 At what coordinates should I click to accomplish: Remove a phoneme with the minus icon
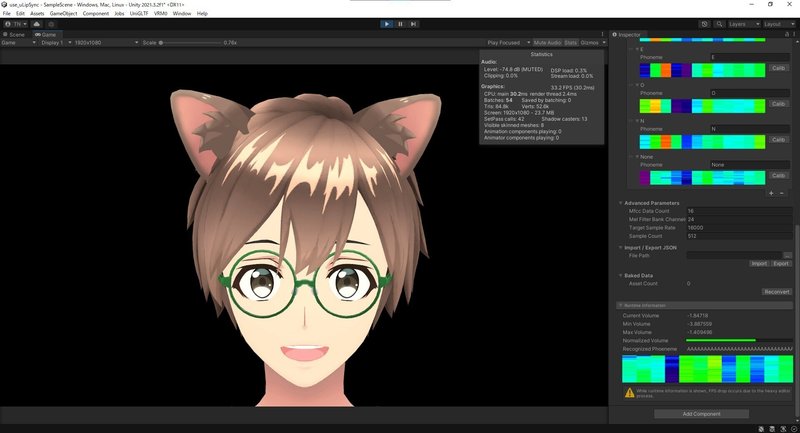coord(782,193)
